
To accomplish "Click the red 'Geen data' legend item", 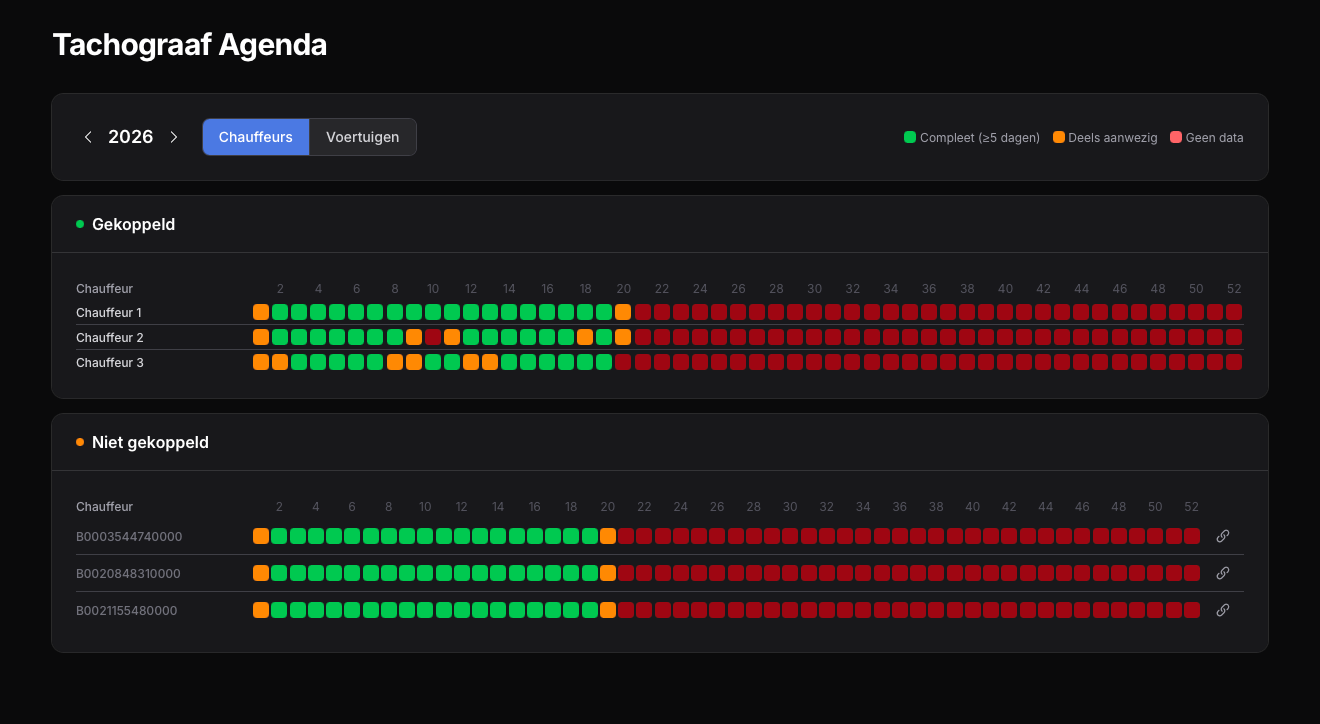I will click(x=1207, y=138).
